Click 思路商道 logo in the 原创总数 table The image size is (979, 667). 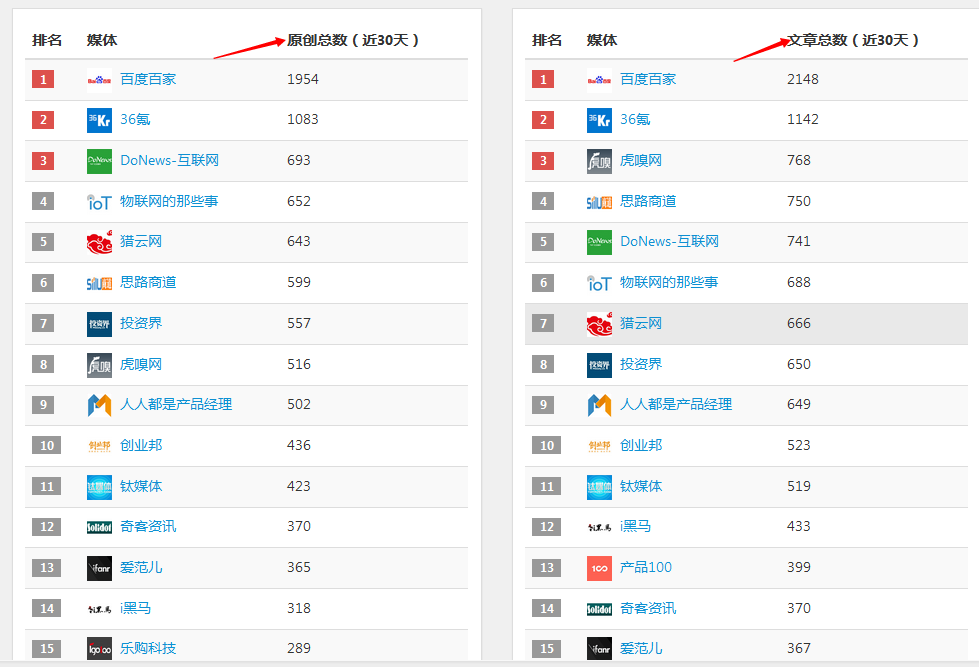(99, 284)
